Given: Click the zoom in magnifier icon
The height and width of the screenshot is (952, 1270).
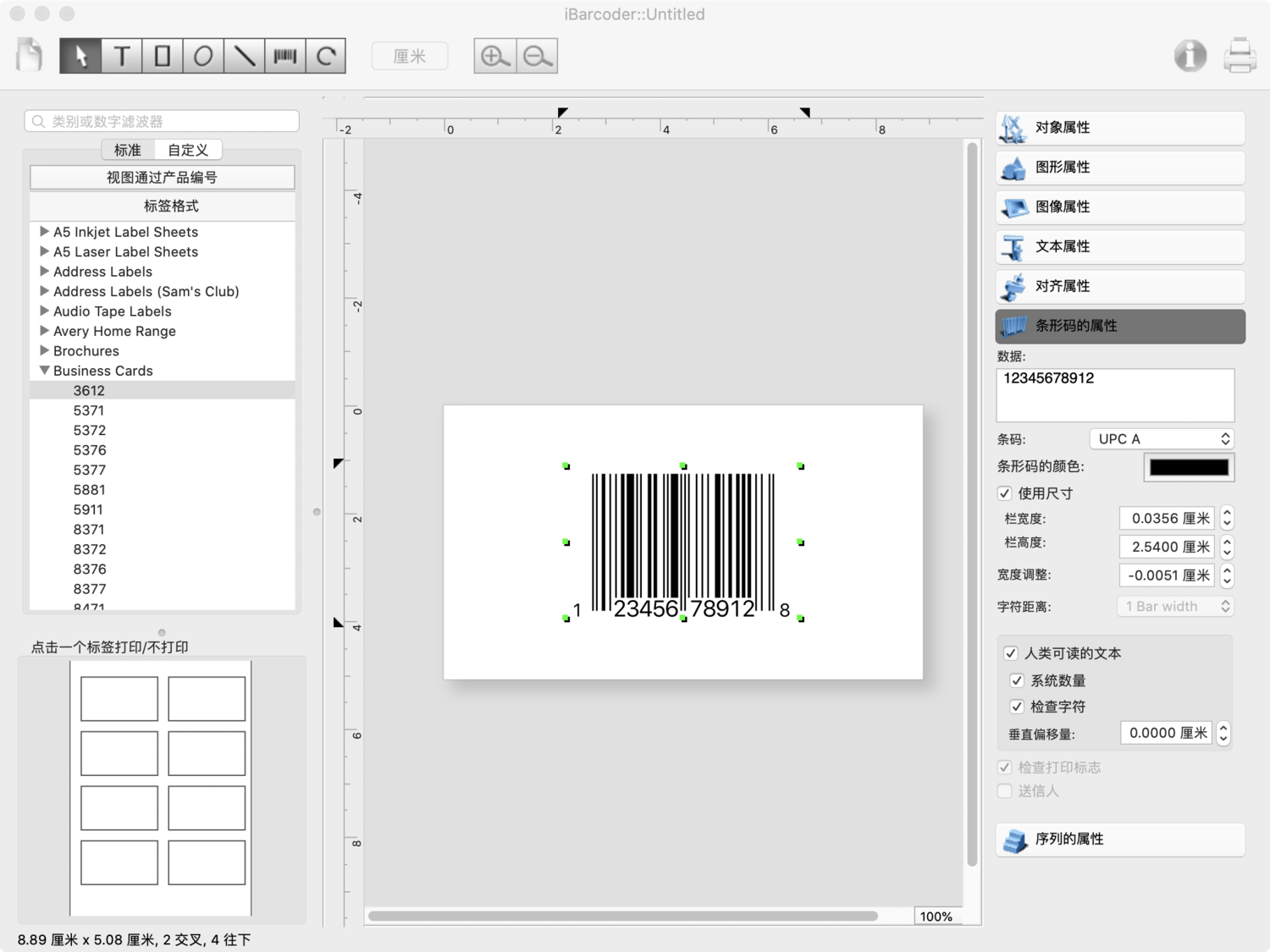Looking at the screenshot, I should (494, 55).
